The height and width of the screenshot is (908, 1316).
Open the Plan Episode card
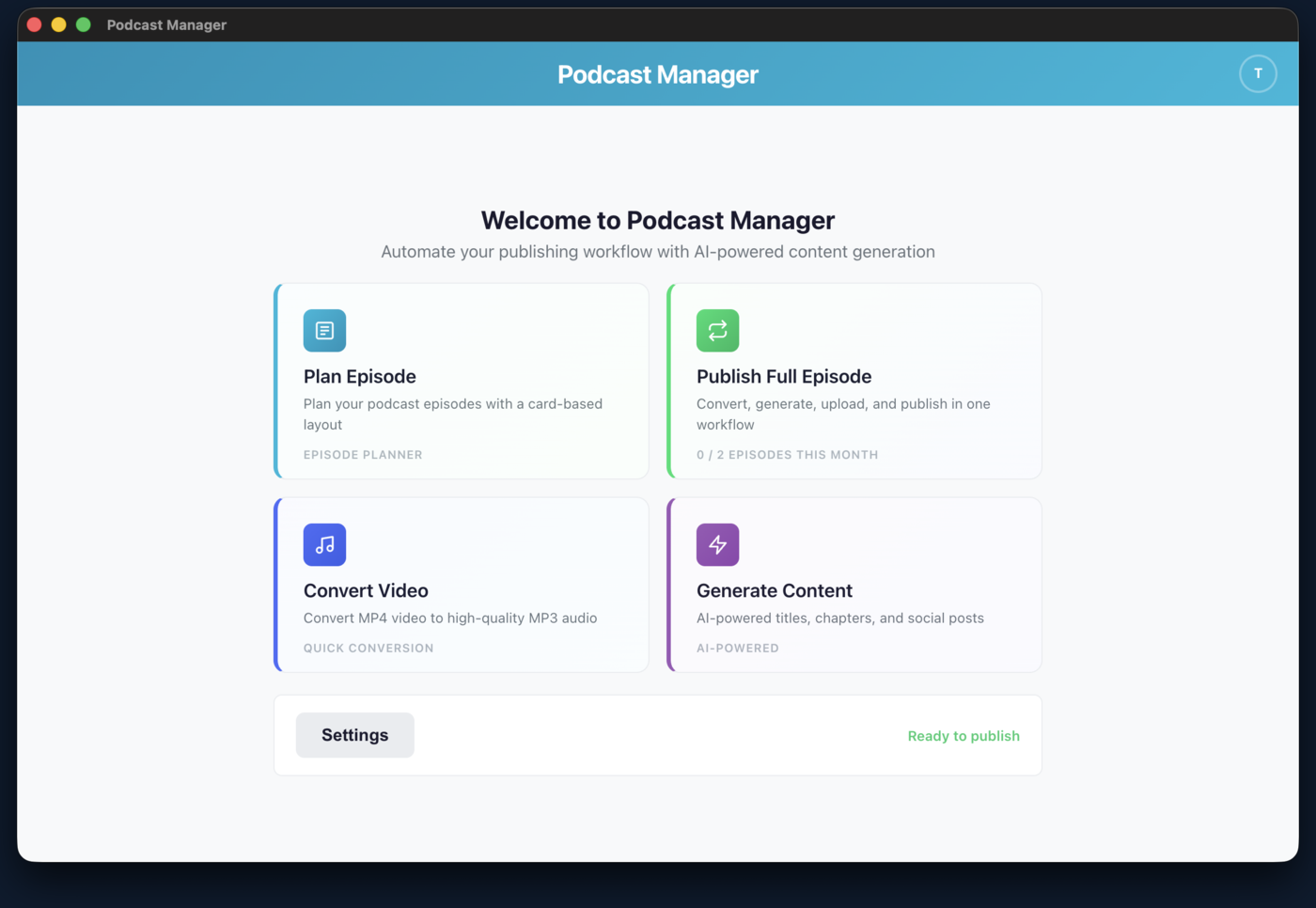[x=461, y=382]
